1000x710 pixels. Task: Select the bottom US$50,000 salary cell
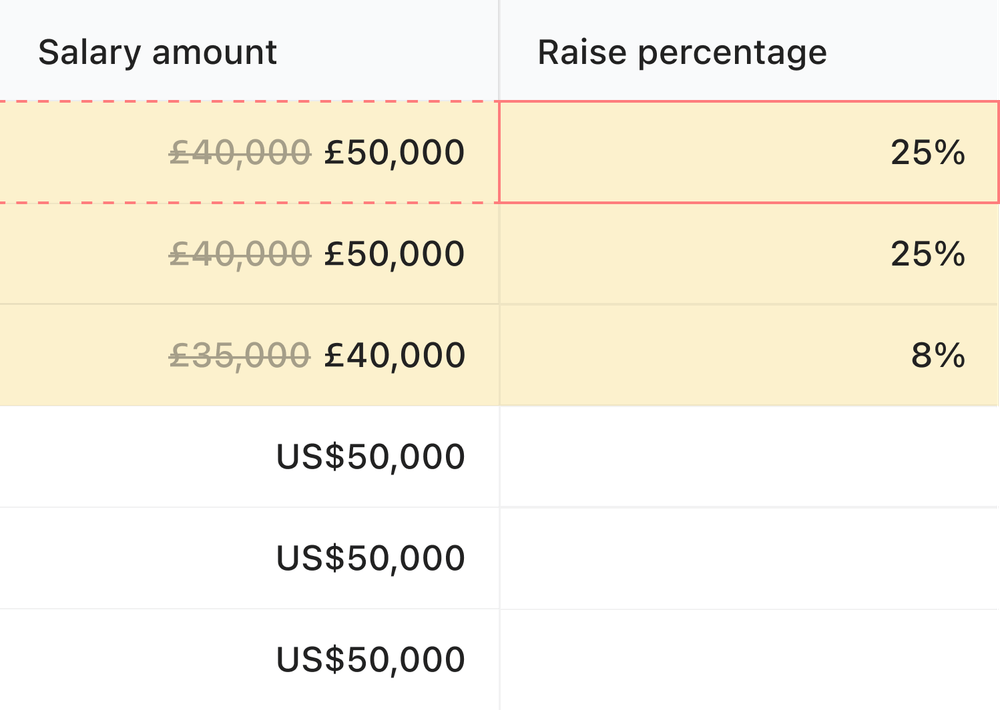(370, 659)
